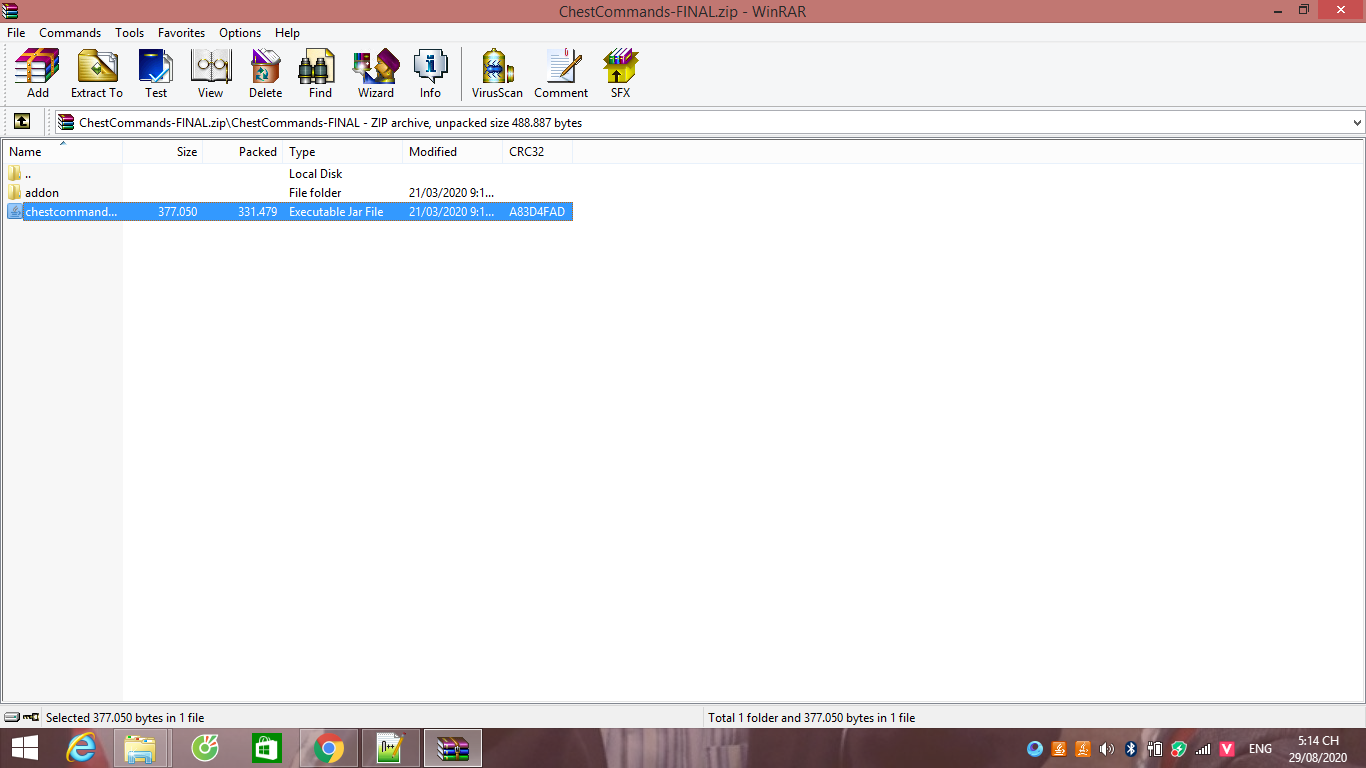The width and height of the screenshot is (1366, 768).
Task: Open the Options menu
Action: pos(240,33)
